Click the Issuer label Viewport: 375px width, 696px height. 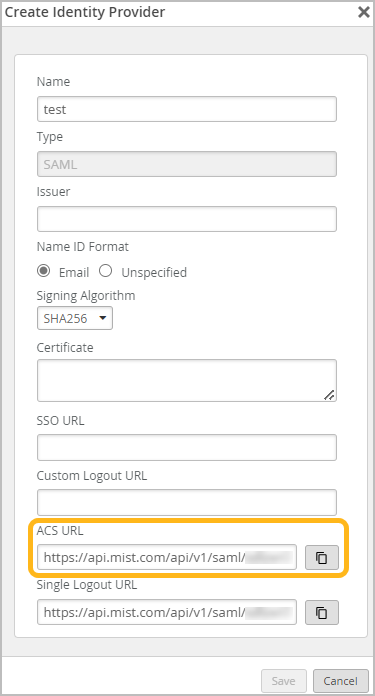coord(54,192)
